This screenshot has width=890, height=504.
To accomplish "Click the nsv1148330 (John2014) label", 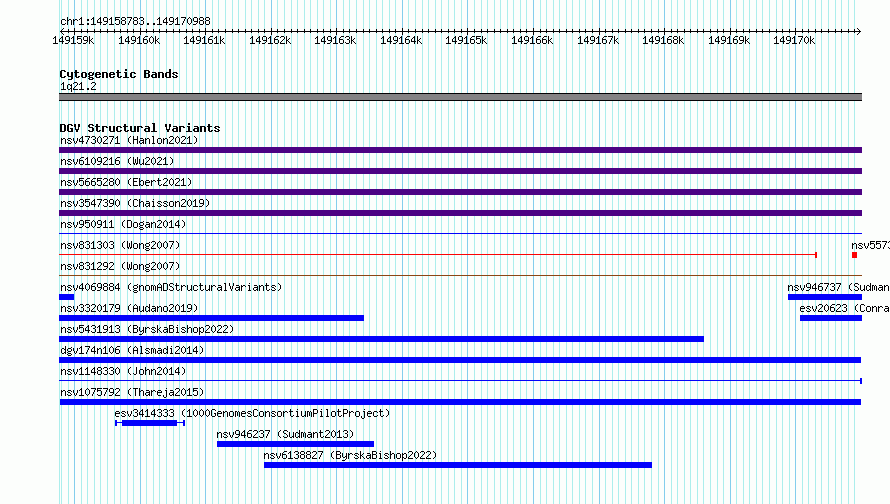I will coord(123,371).
